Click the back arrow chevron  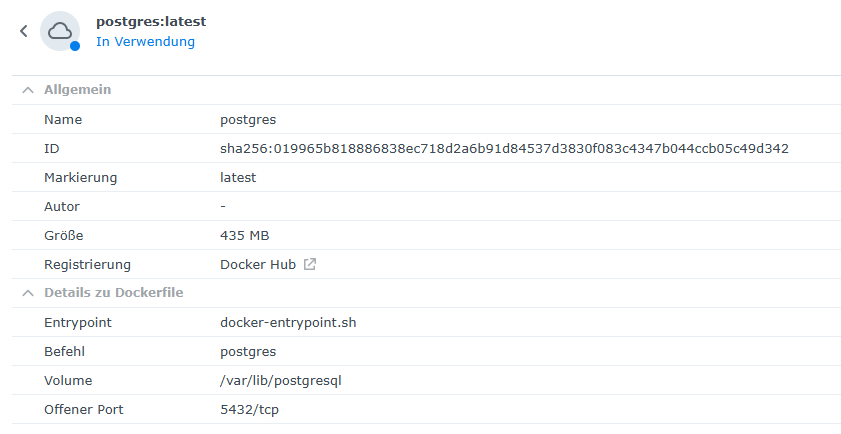point(24,31)
